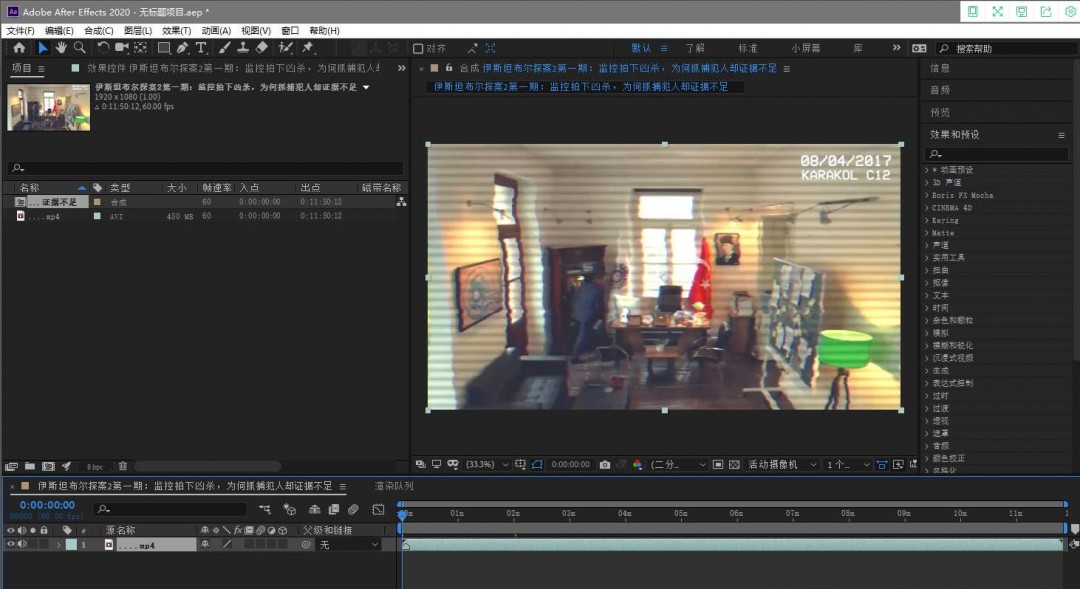Activate the Puppet Pin tool
The width and height of the screenshot is (1080, 589).
coord(309,48)
